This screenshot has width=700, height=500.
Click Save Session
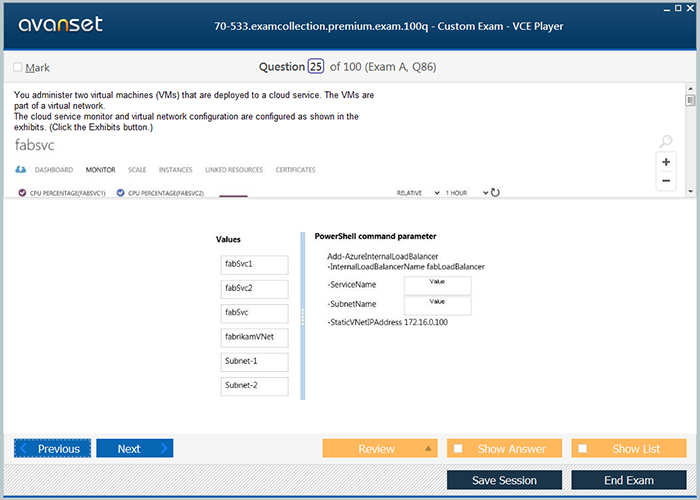click(x=504, y=480)
